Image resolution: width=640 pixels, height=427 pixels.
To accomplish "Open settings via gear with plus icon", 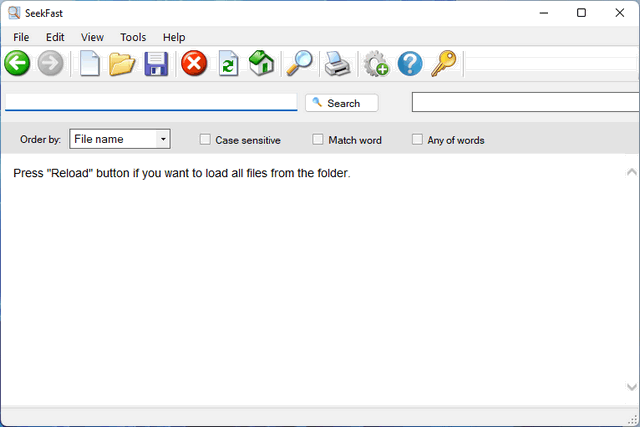I will [376, 64].
